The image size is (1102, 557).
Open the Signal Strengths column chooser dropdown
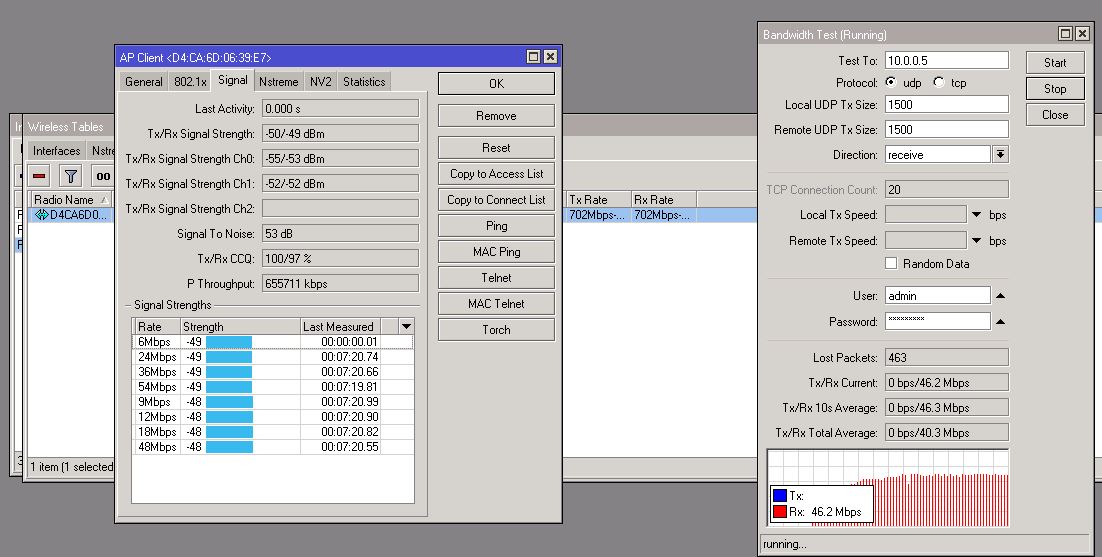(x=406, y=326)
